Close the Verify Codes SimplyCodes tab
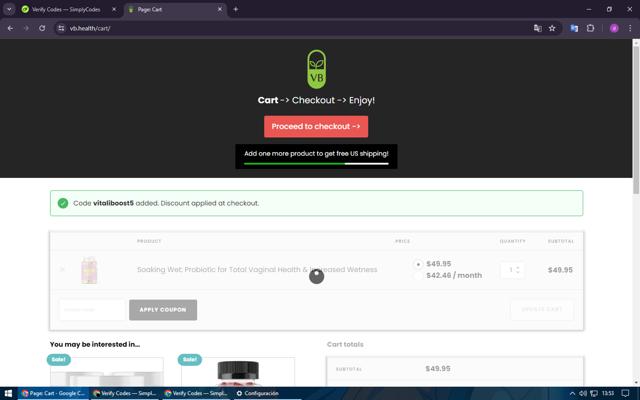Viewport: 640px width, 400px height. 114,9
